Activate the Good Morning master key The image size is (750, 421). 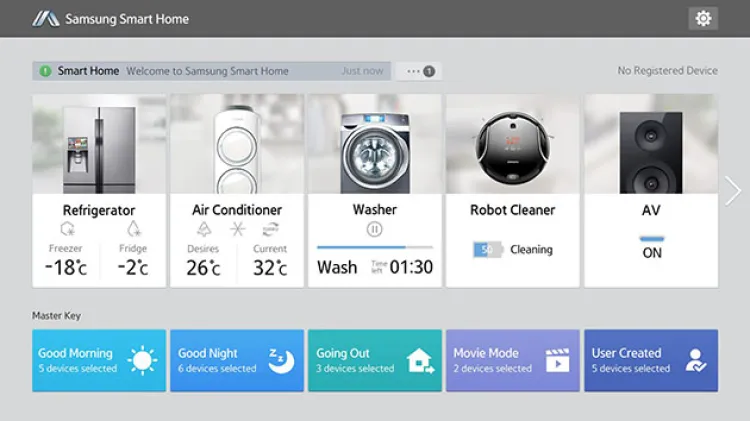pyautogui.click(x=99, y=360)
